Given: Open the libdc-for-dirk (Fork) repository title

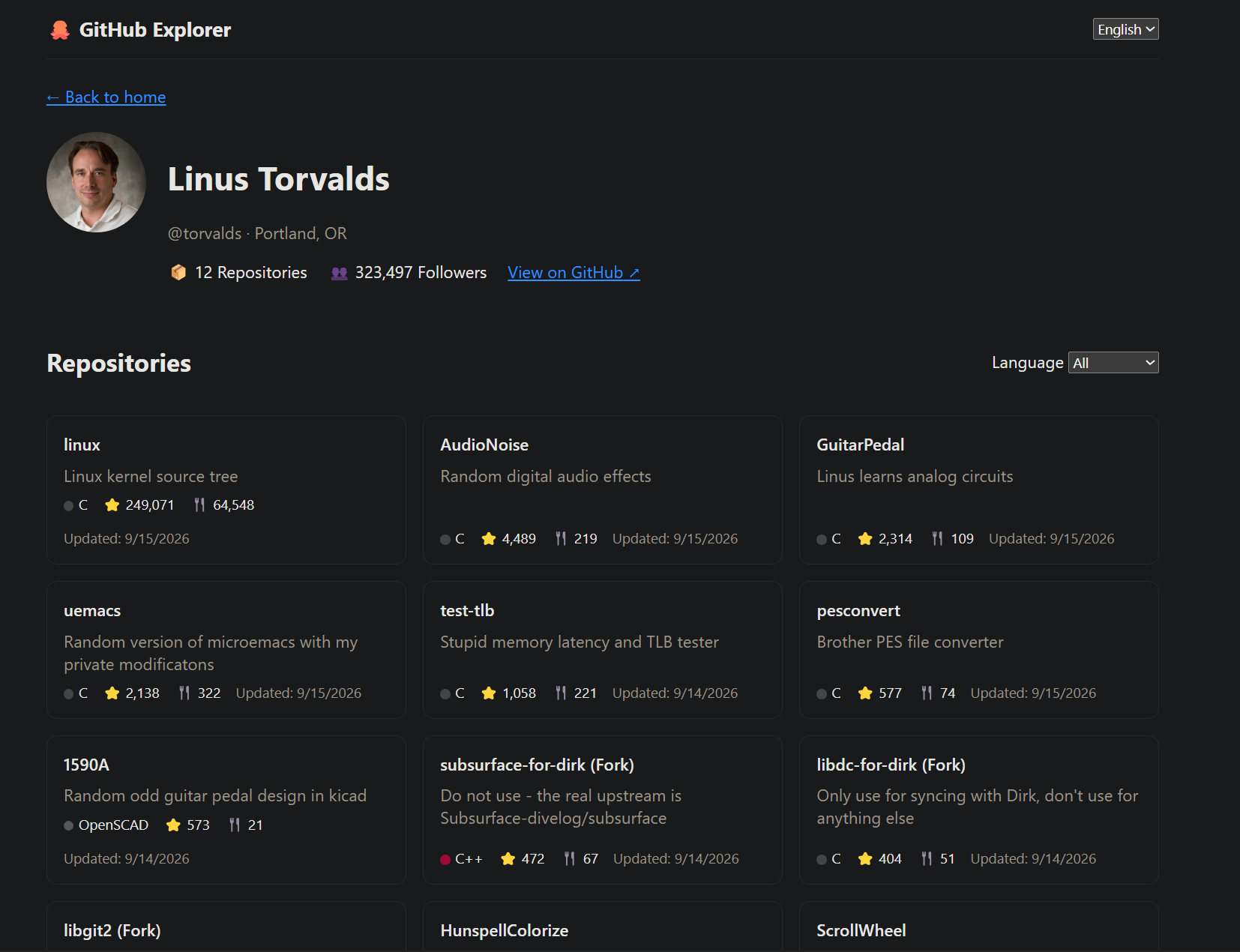Looking at the screenshot, I should pyautogui.click(x=891, y=765).
